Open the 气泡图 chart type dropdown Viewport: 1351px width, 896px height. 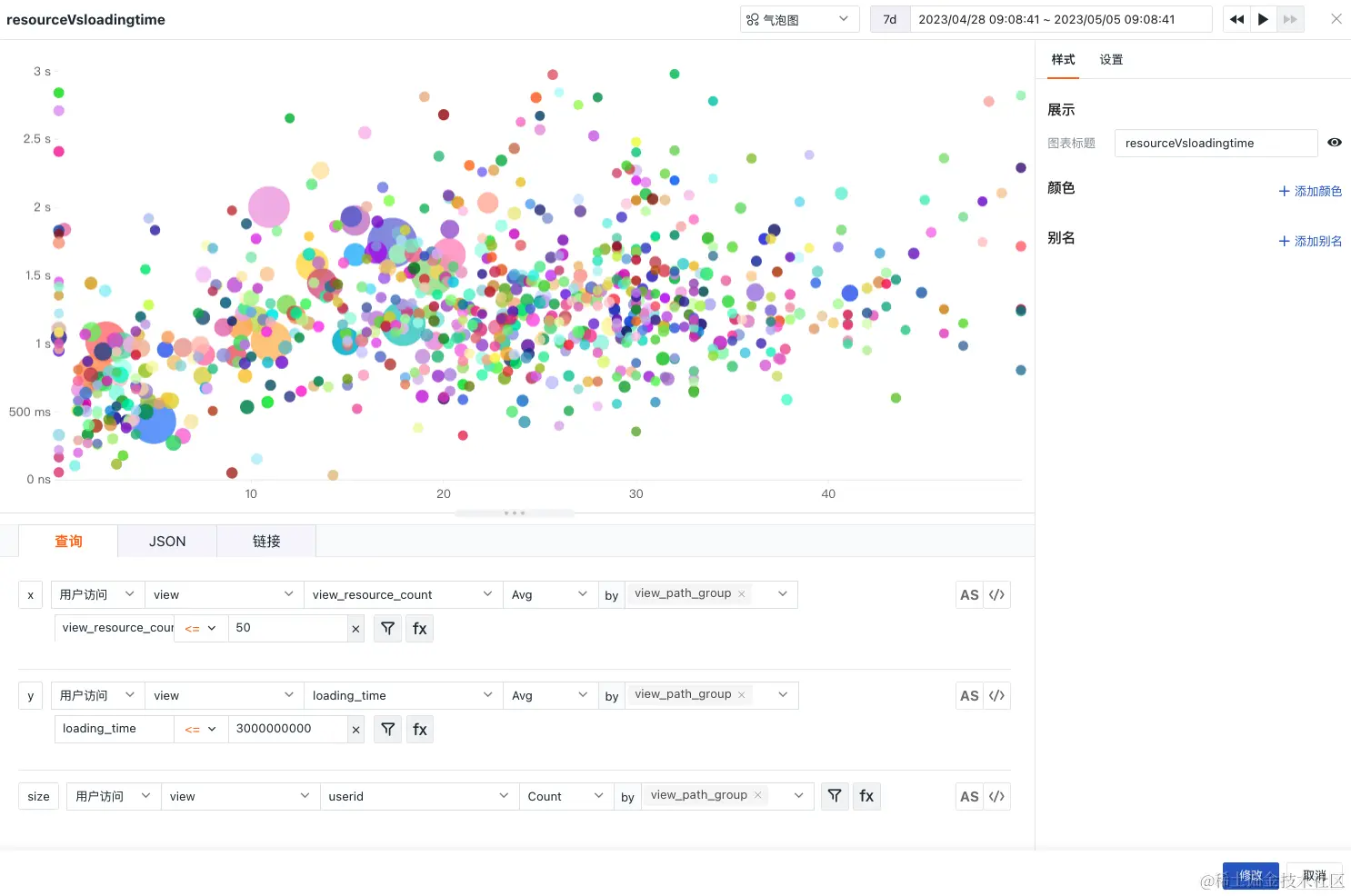point(799,19)
